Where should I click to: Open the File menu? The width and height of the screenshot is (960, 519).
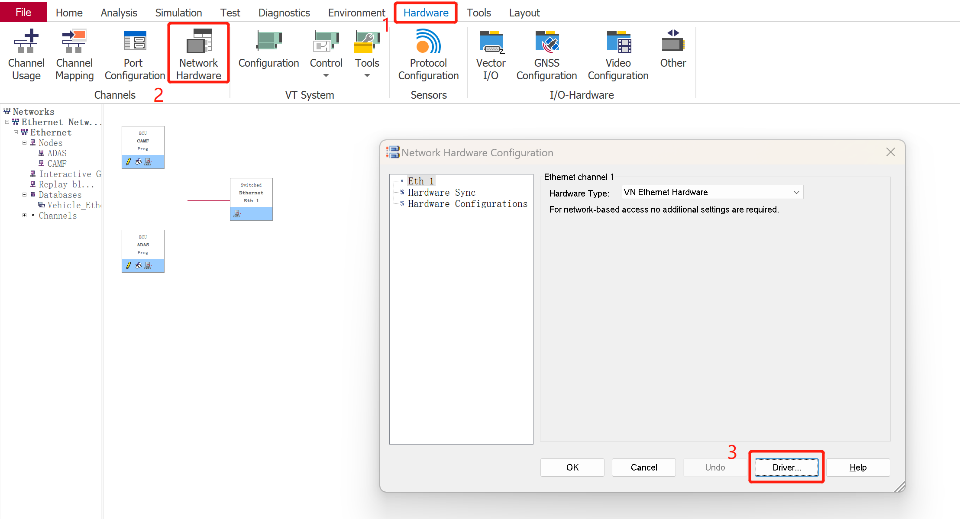click(23, 12)
